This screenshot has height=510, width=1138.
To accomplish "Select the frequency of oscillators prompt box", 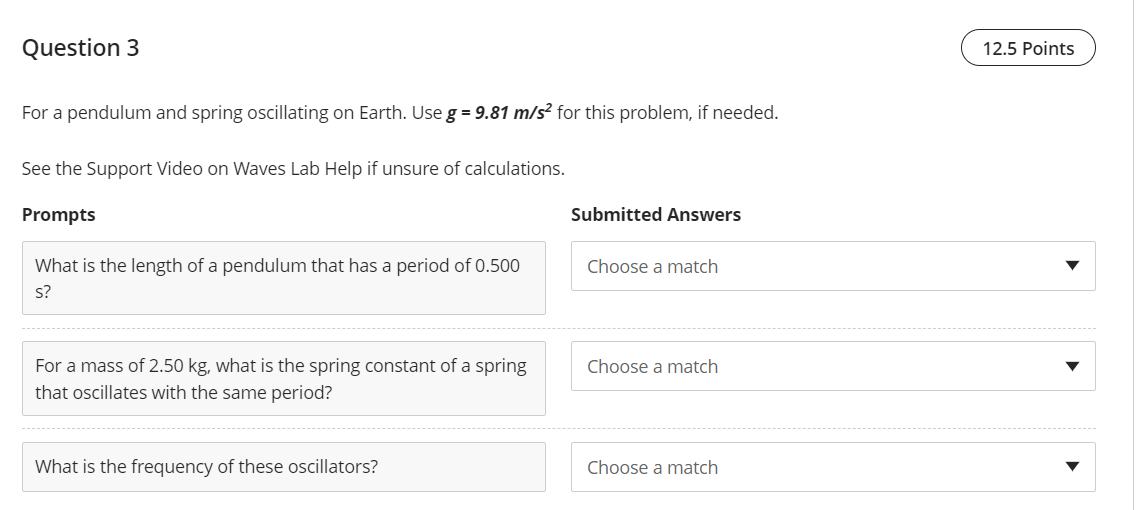I will coord(284,467).
